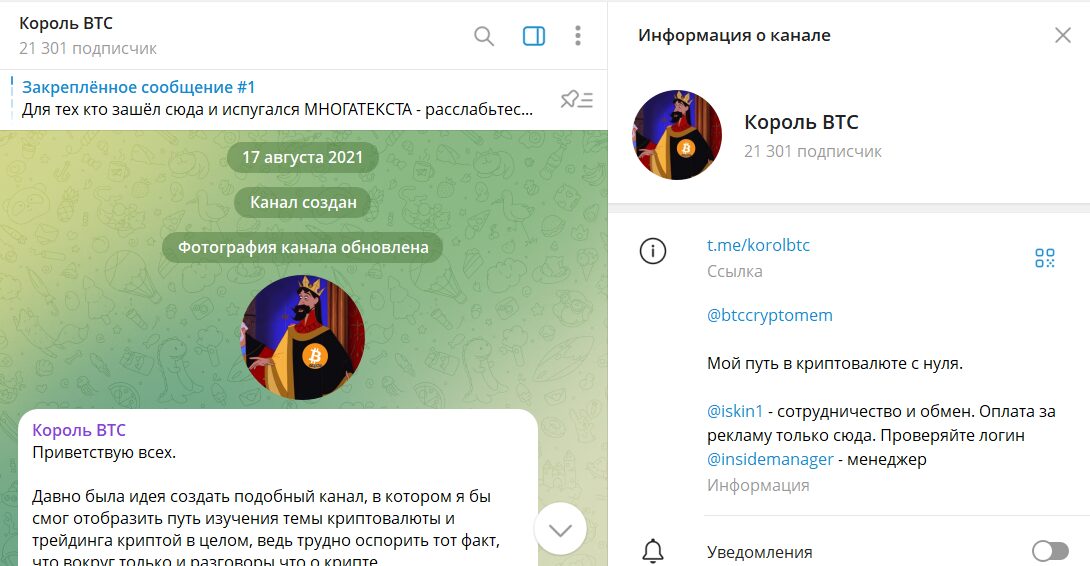Viewport: 1090px width, 566px height.
Task: Toggle the Уведомления notifications switch
Action: click(x=1050, y=551)
